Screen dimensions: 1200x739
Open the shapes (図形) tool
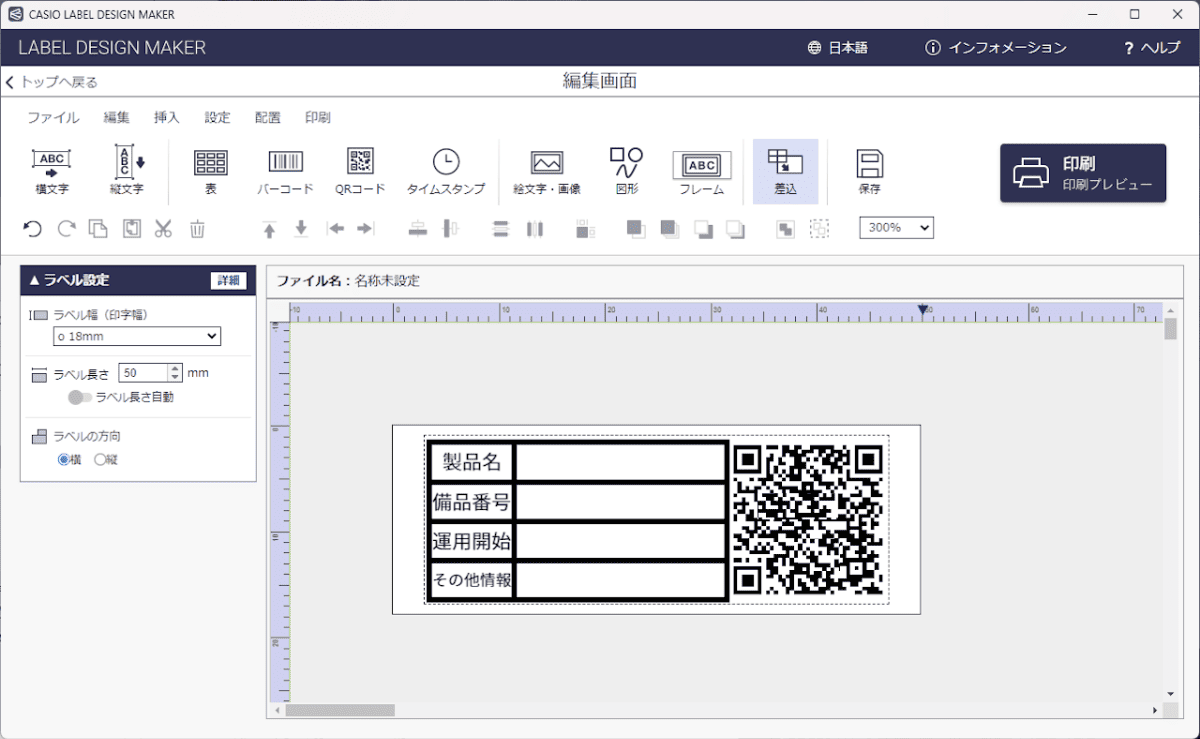tap(627, 171)
